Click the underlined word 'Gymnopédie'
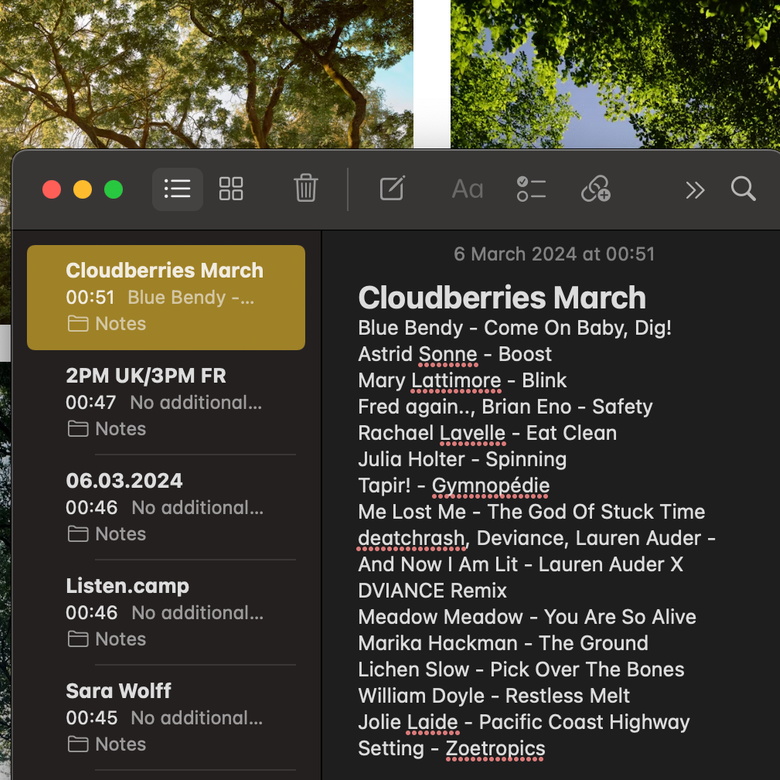The height and width of the screenshot is (780, 780). (490, 486)
